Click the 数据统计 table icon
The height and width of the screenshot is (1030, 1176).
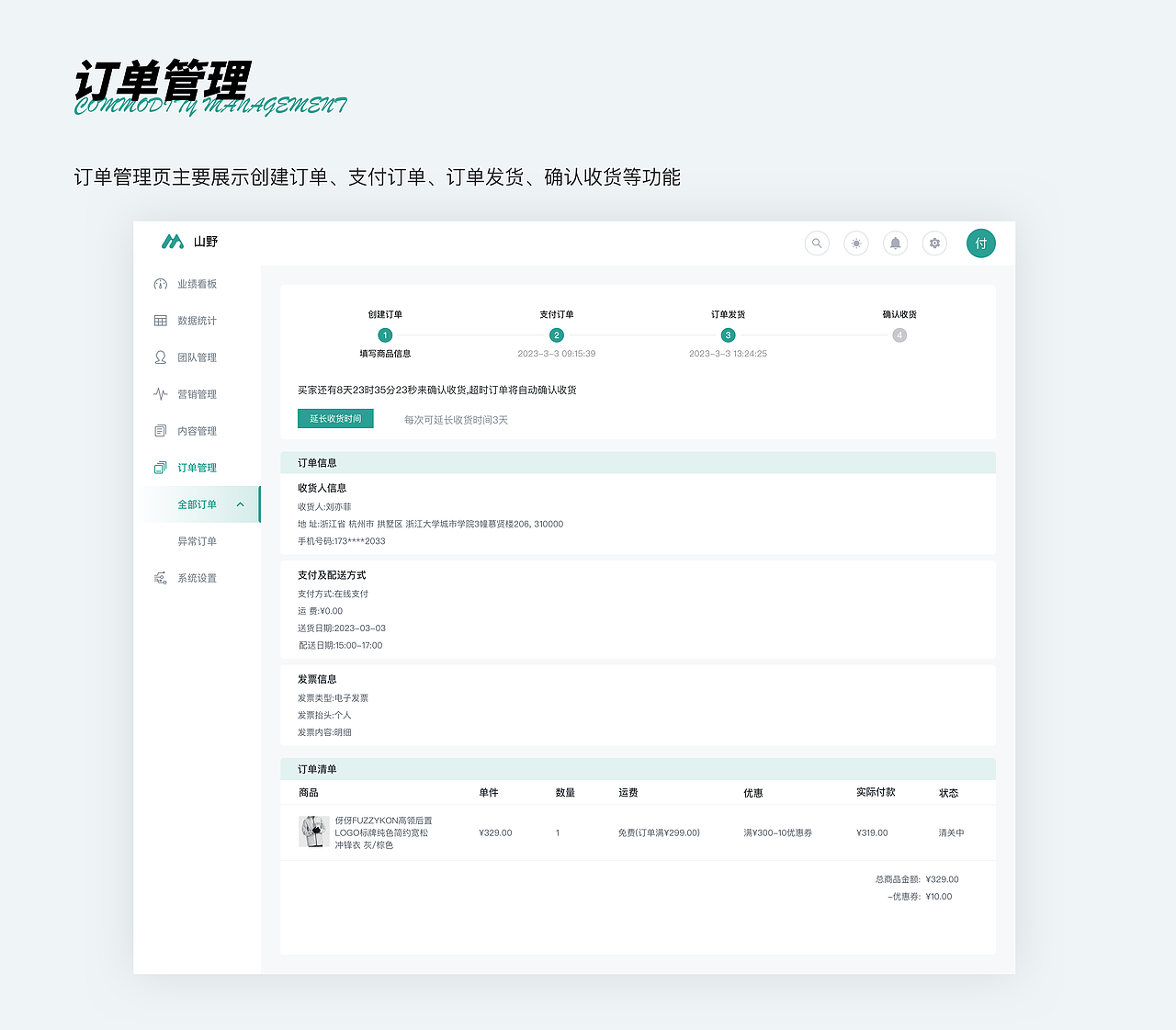(161, 321)
